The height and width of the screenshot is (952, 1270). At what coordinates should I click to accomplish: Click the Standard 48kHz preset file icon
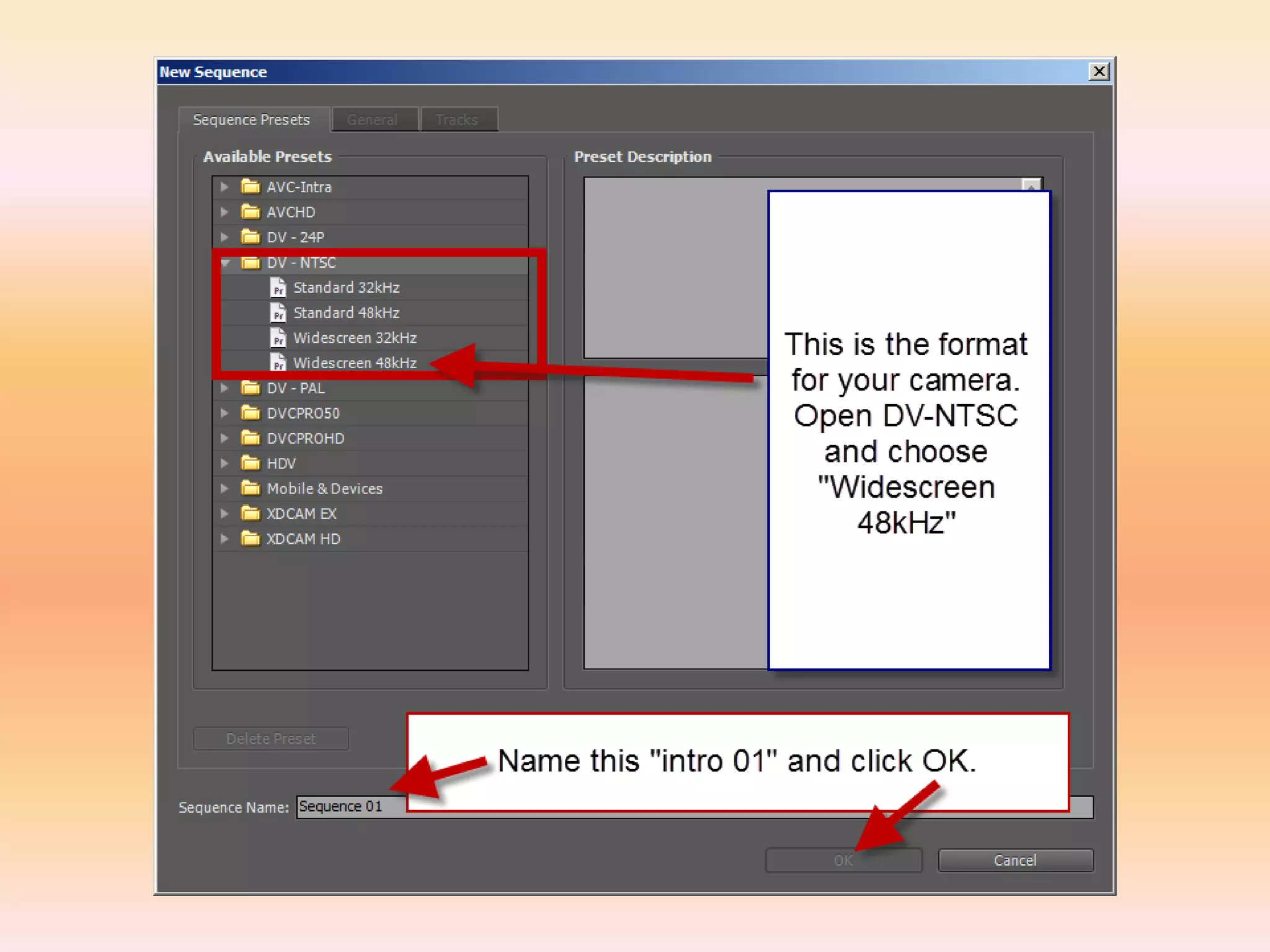click(x=278, y=313)
